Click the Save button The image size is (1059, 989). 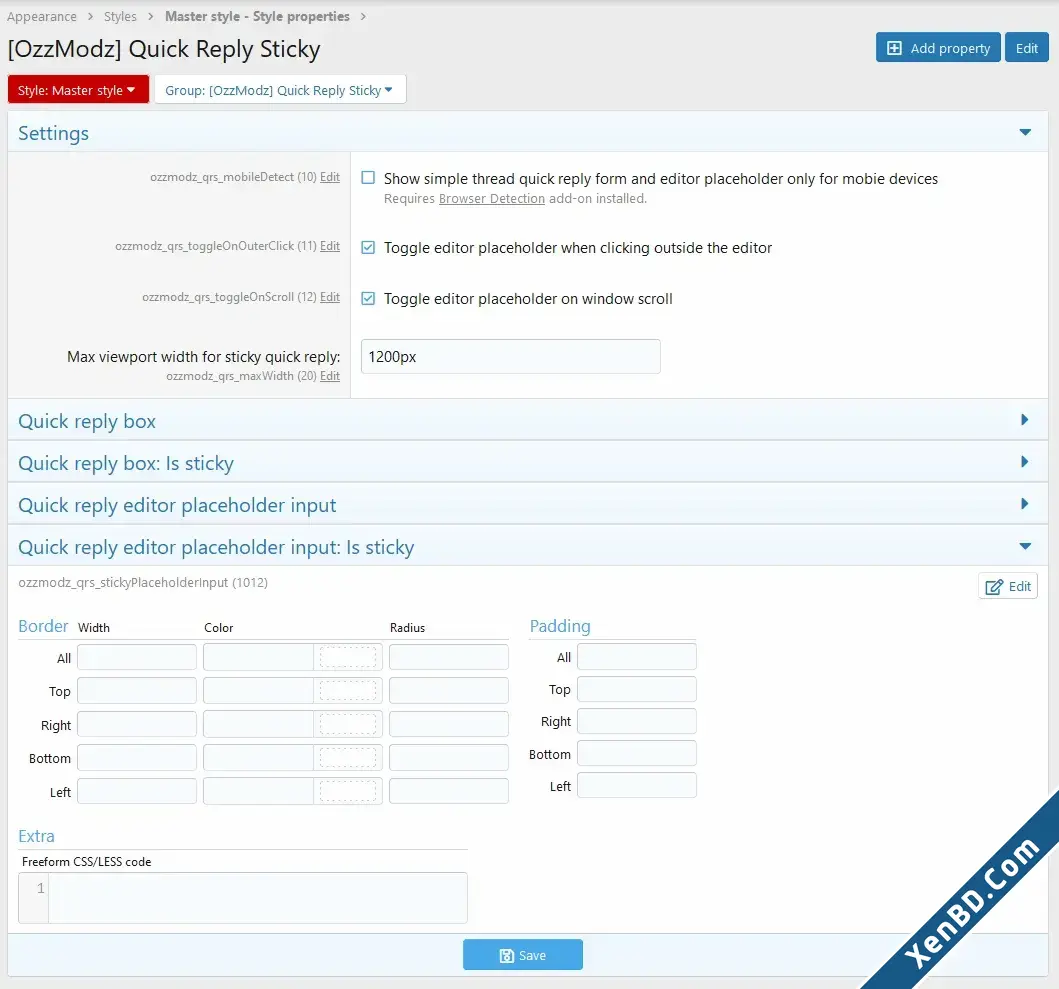523,955
